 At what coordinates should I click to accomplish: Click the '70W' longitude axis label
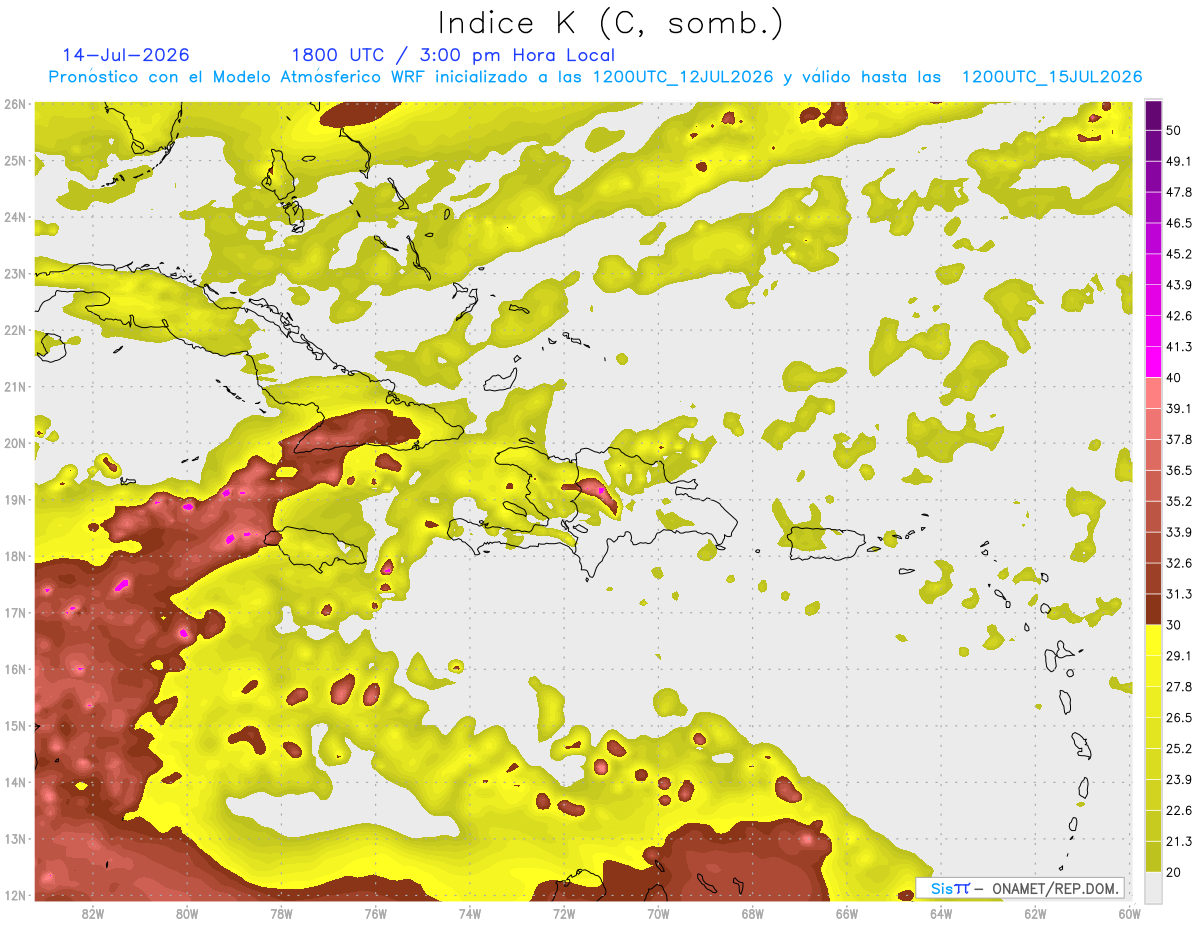pyautogui.click(x=658, y=913)
